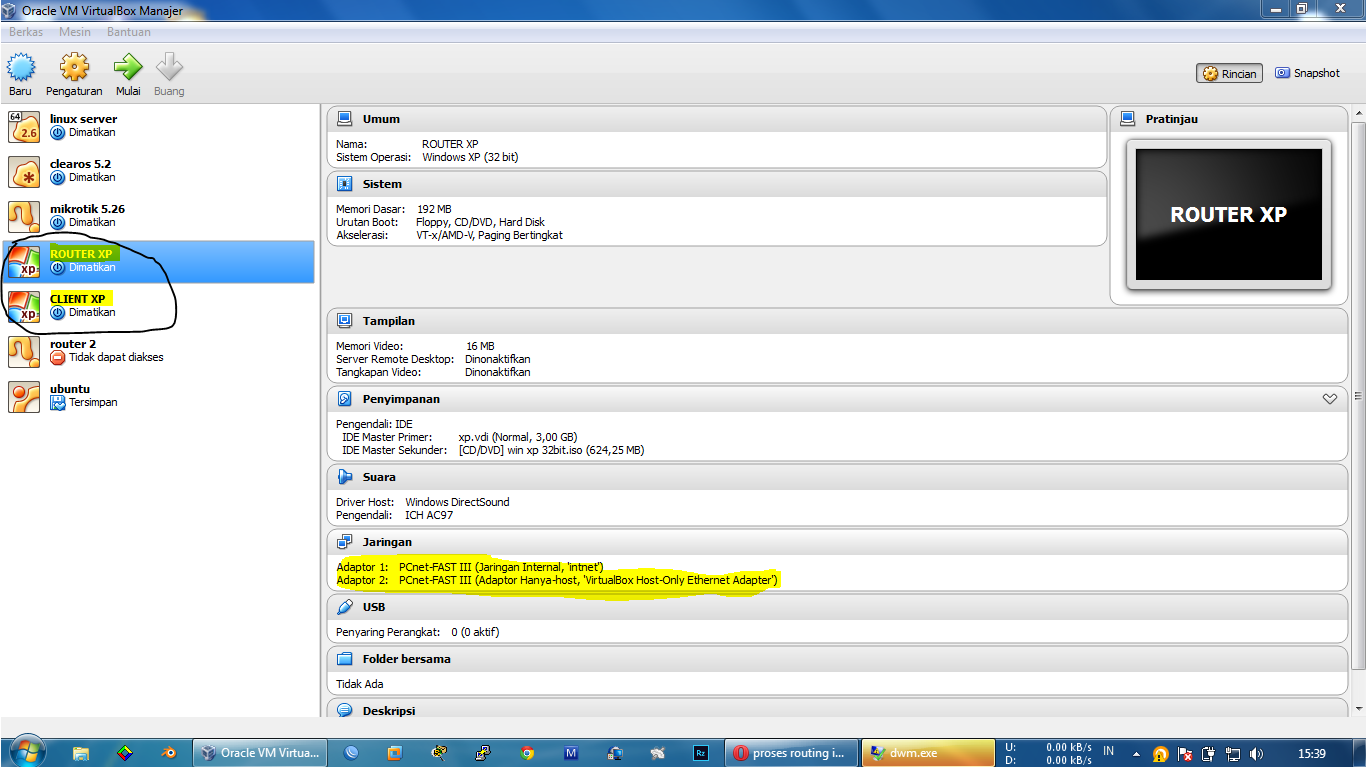Image resolution: width=1366 pixels, height=767 pixels.
Task: Select the mikrotik 5.26 VM icon
Action: click(x=24, y=217)
